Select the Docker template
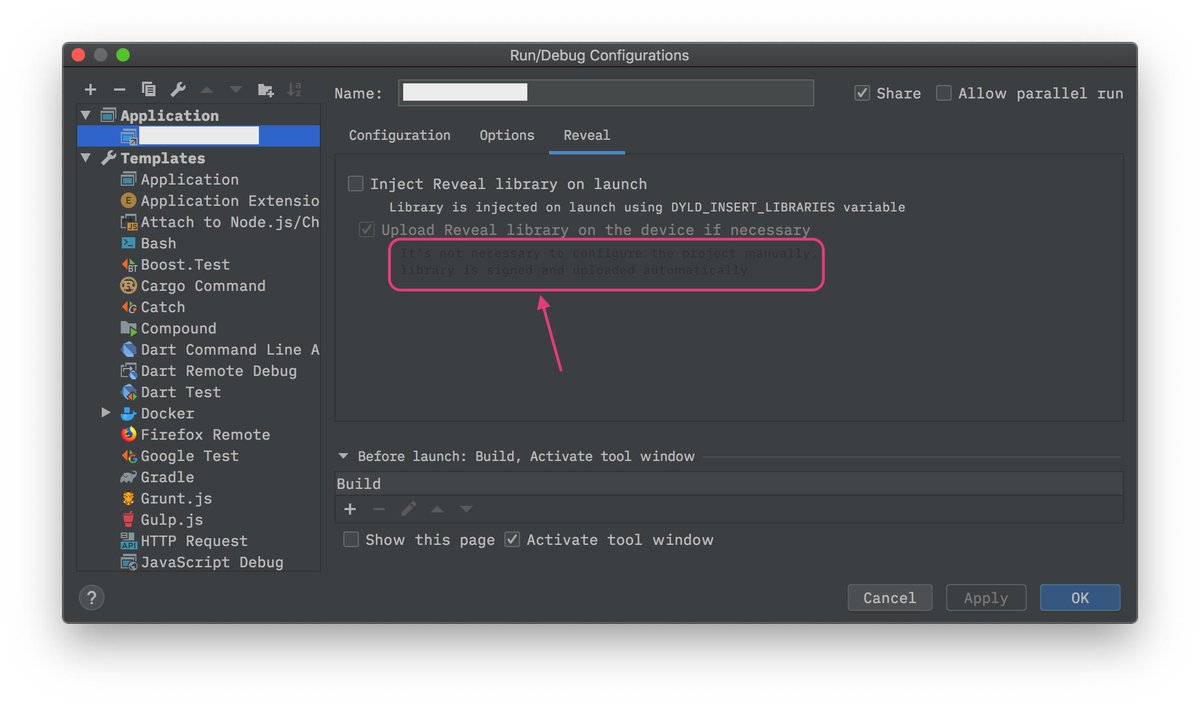The image size is (1200, 706). coord(167,413)
